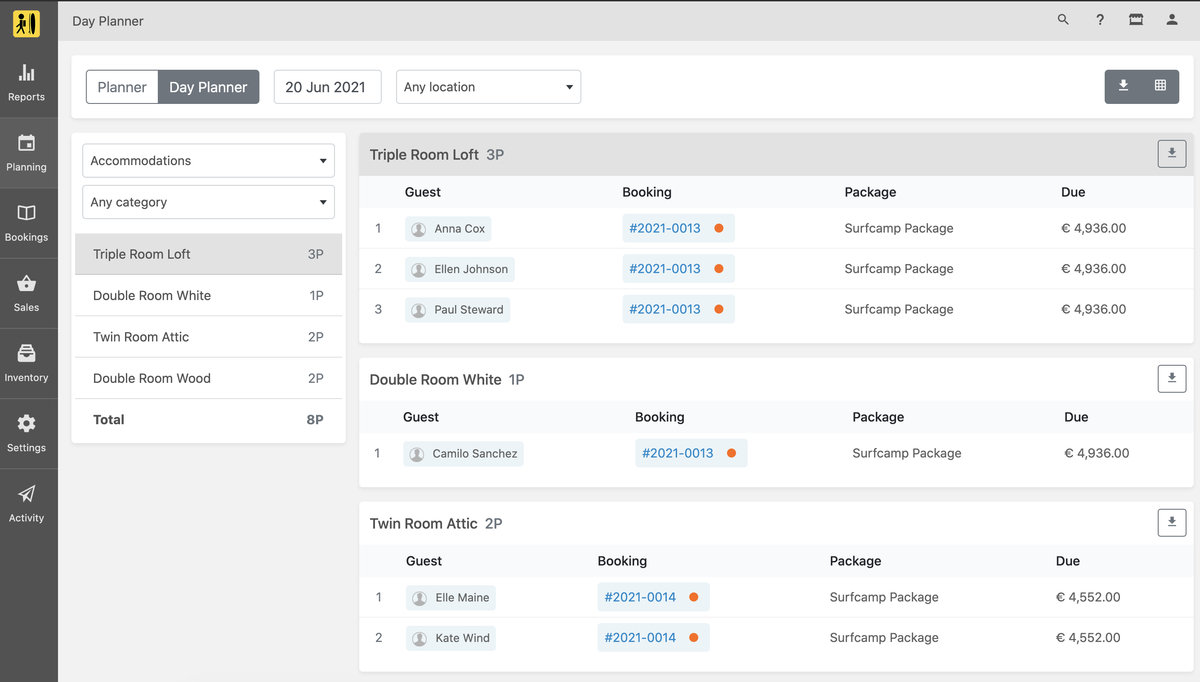
Task: Select Twin Room Attic in the list
Action: coord(208,337)
